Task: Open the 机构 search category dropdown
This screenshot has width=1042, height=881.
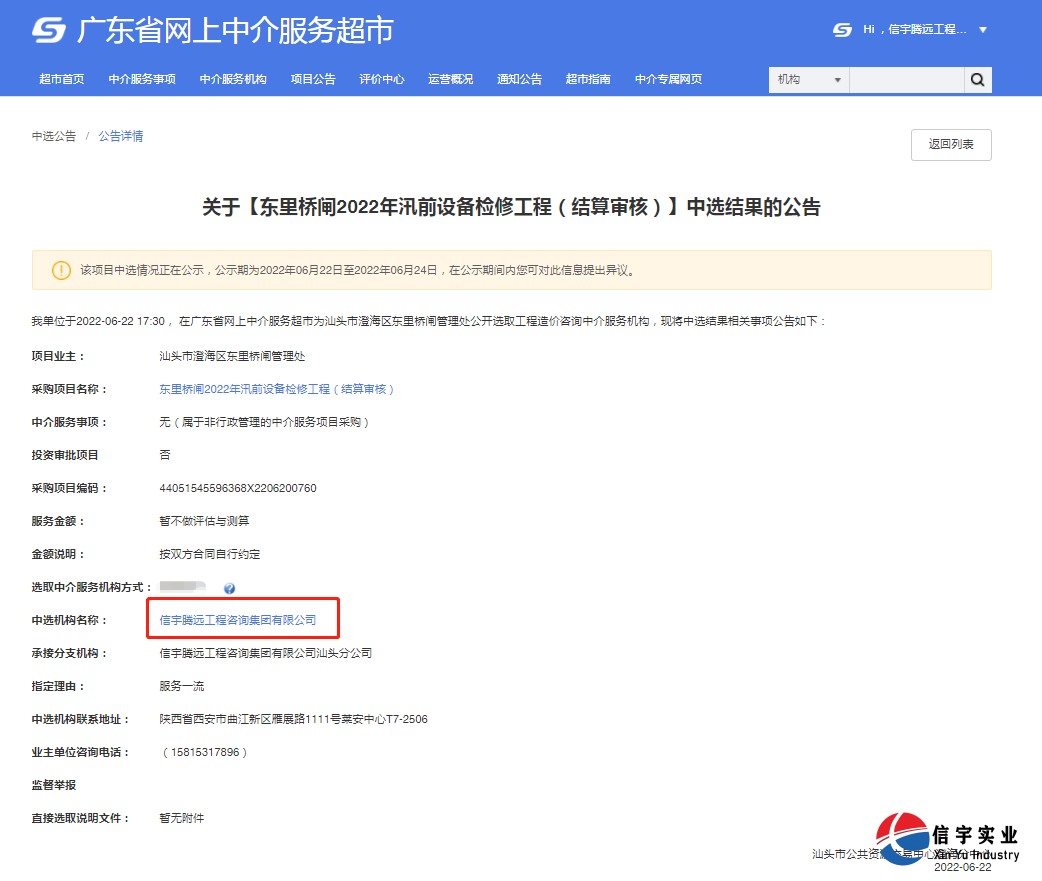Action: point(808,79)
